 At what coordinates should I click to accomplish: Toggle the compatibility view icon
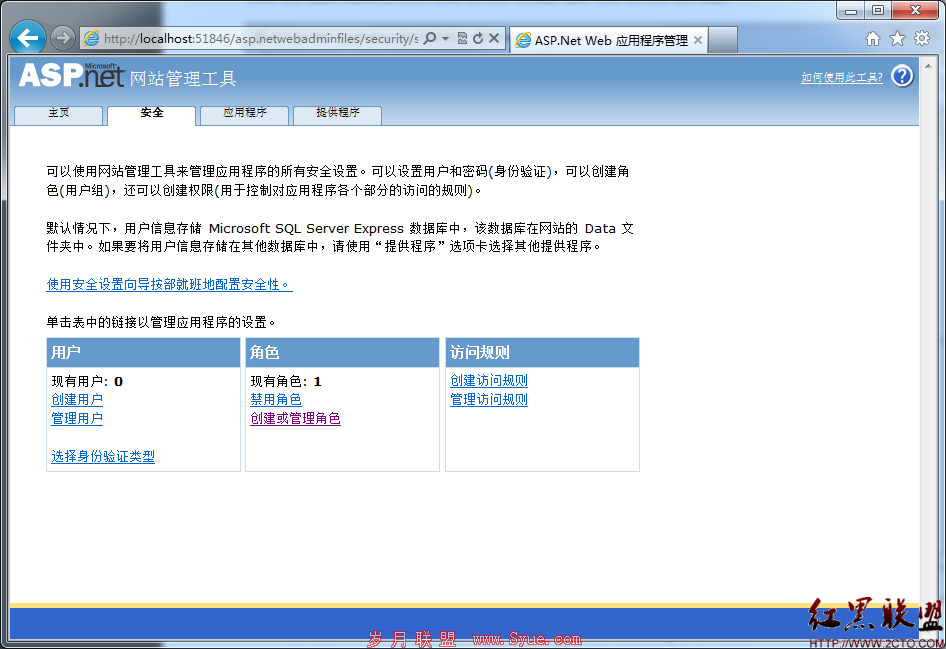point(462,38)
